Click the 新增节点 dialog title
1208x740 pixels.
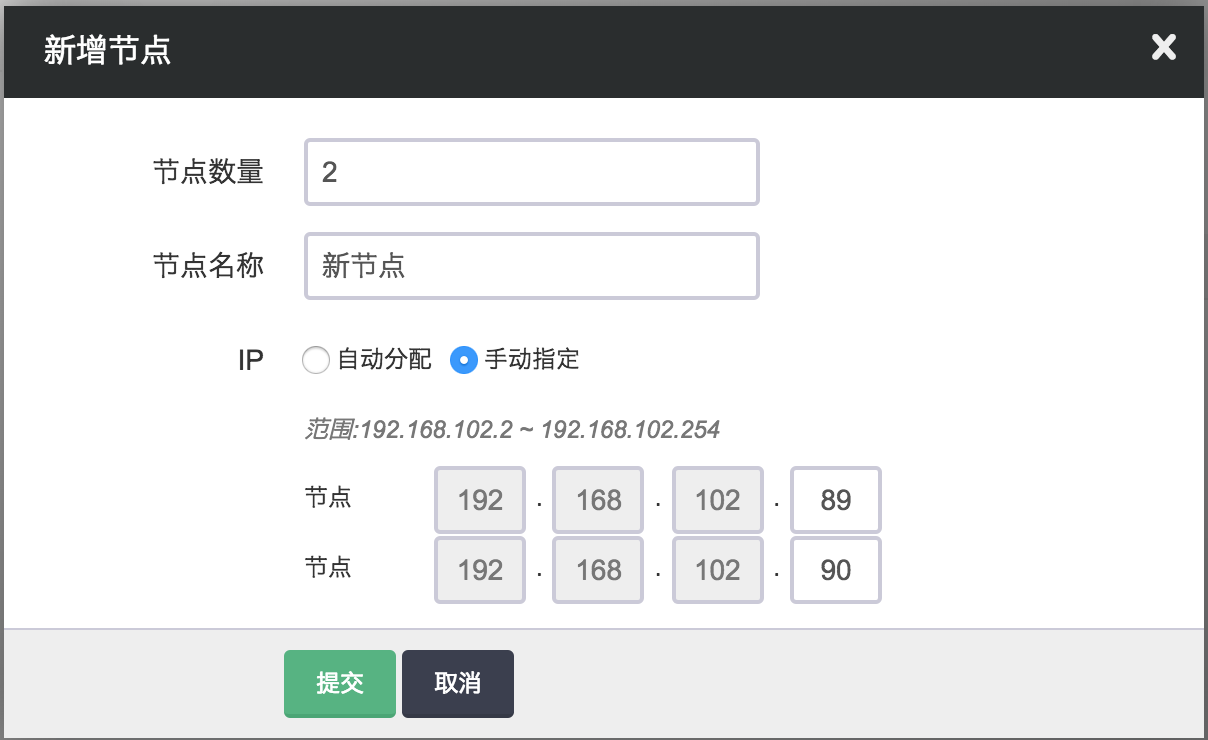(x=107, y=50)
